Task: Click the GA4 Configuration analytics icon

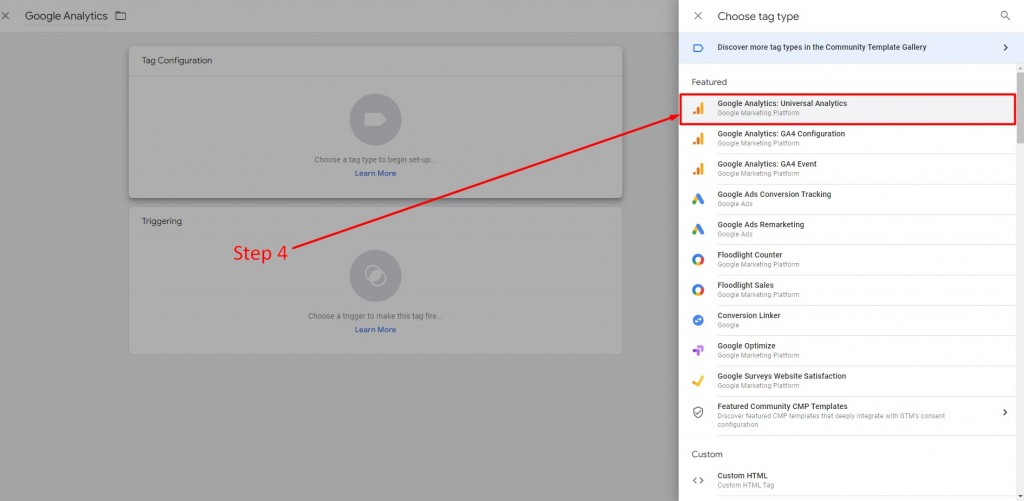Action: [697, 138]
